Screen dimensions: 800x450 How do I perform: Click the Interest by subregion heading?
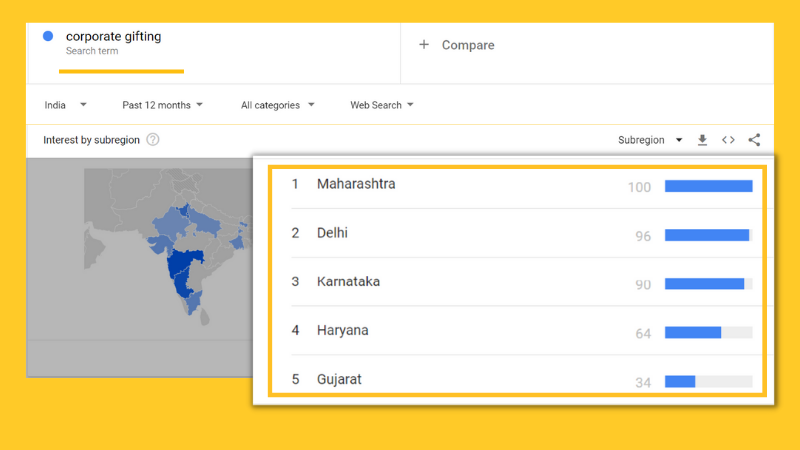pos(91,140)
